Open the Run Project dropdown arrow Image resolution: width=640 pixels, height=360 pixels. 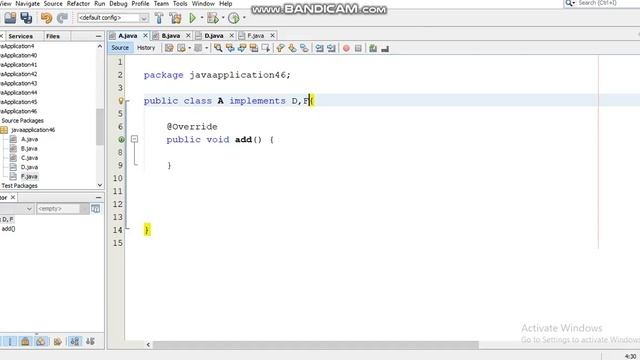coord(202,18)
